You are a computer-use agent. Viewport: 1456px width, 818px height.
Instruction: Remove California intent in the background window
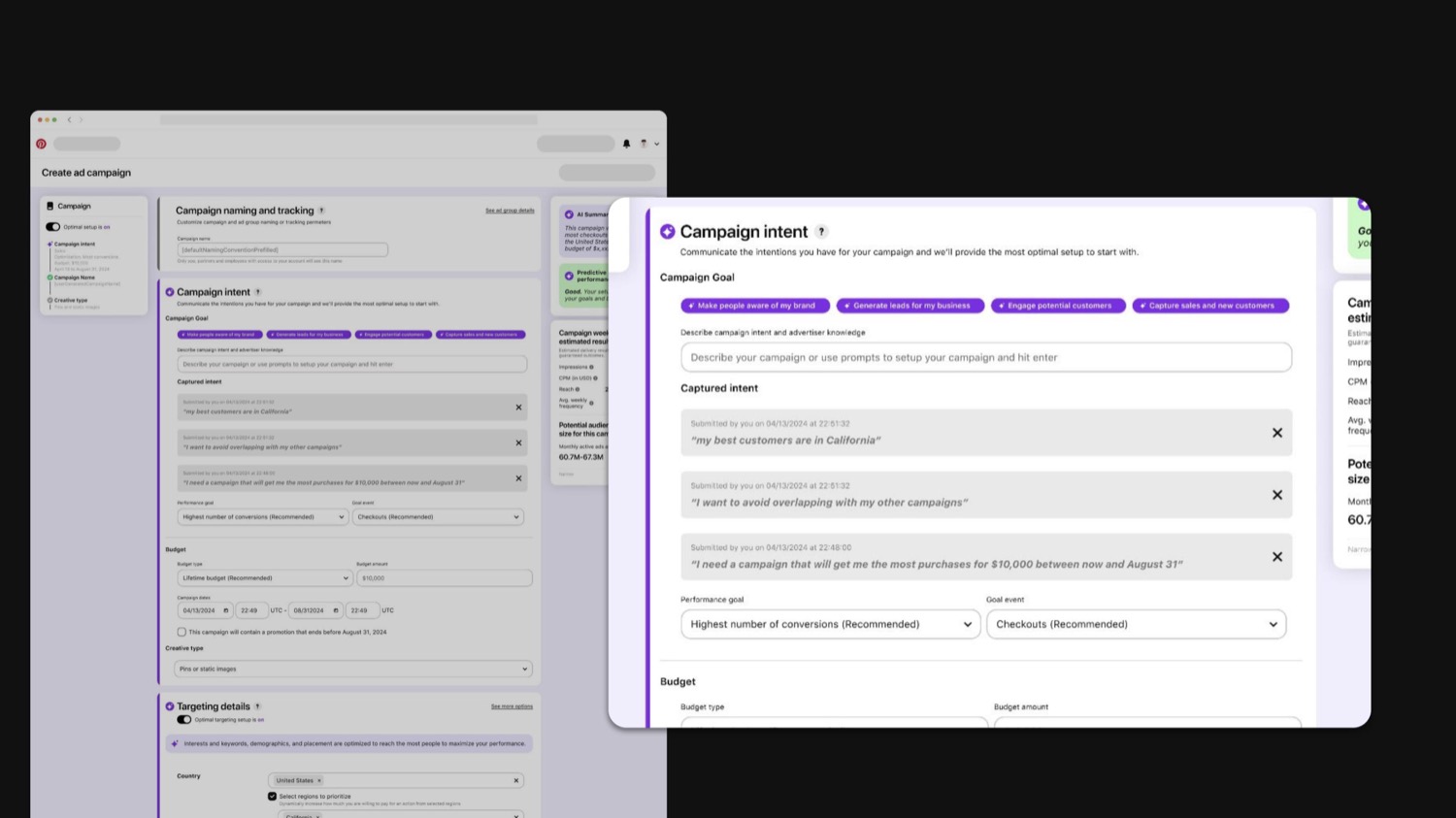point(518,408)
